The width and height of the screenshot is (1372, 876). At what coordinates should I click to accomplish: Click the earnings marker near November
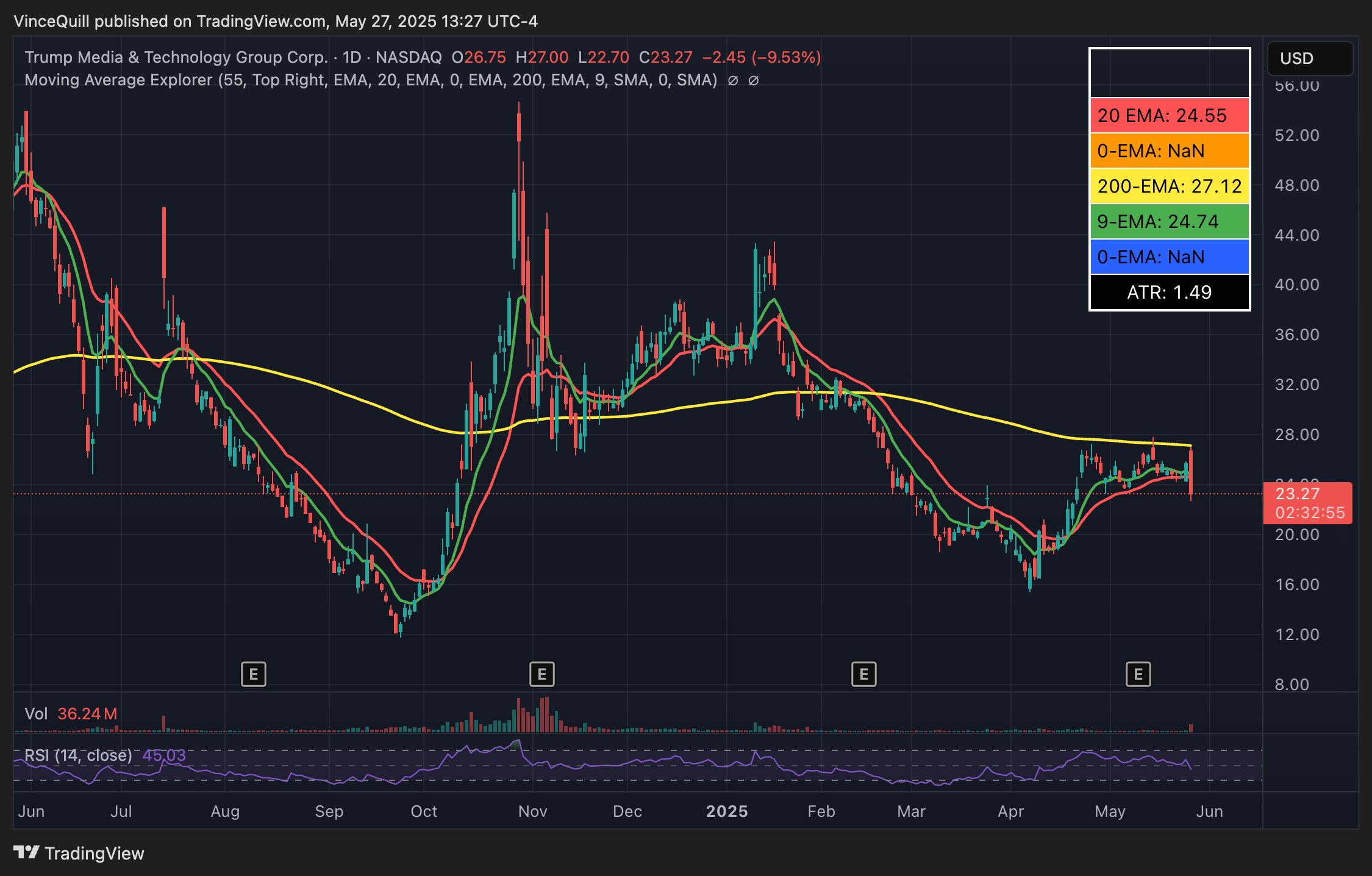tap(542, 674)
